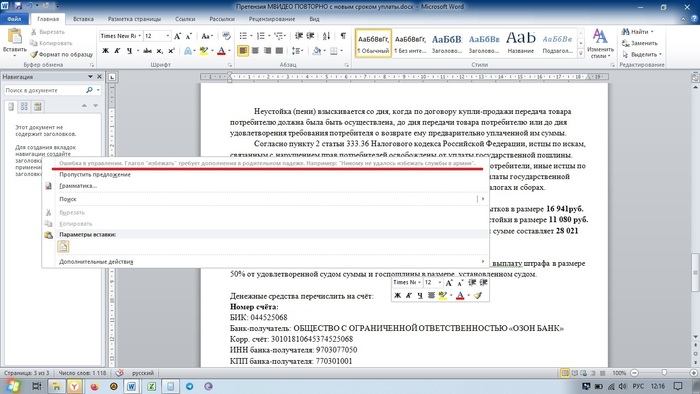
Task: Click Find (Найти) button
Action: coord(638,32)
